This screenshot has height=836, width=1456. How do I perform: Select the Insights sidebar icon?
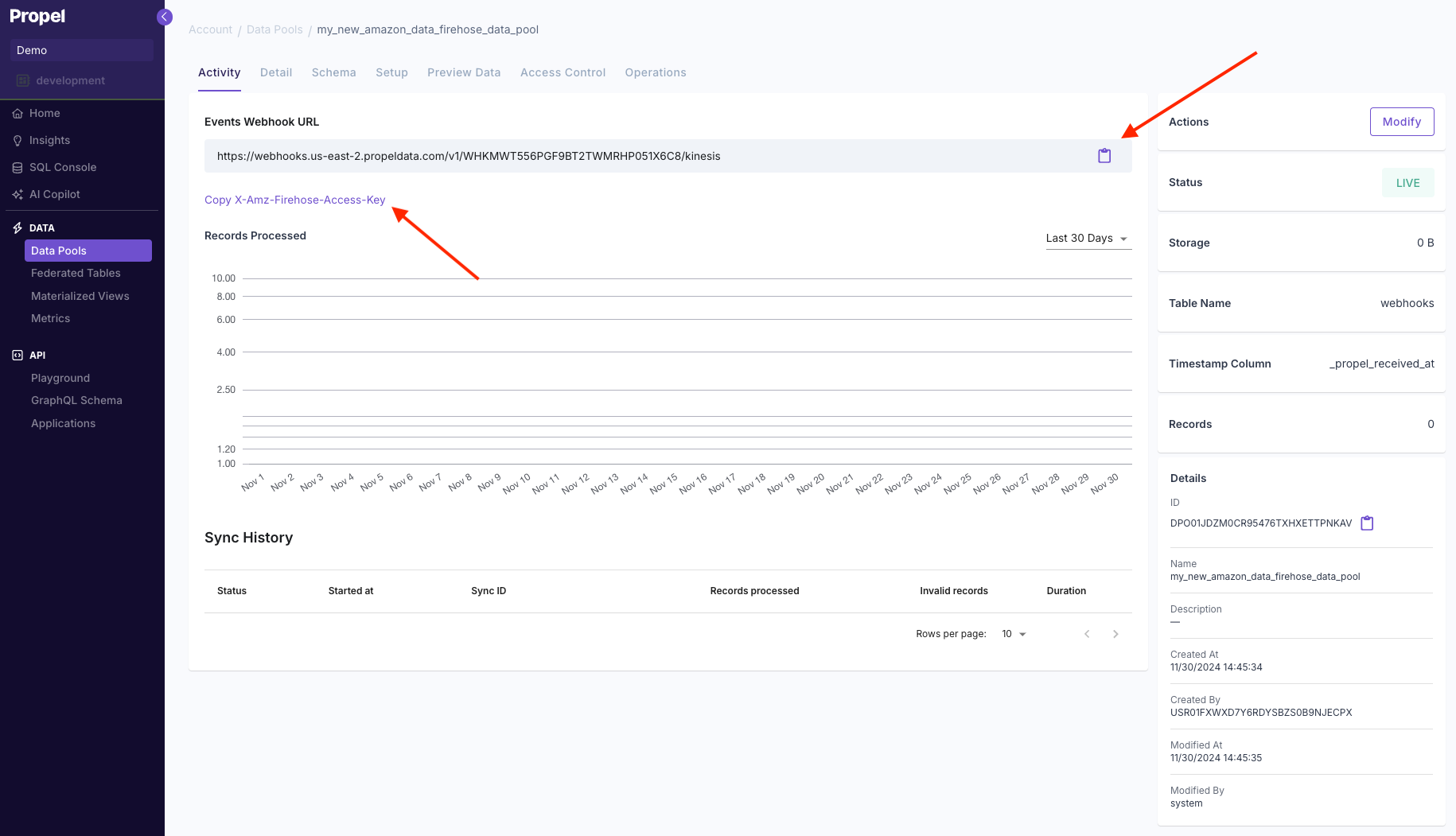point(49,140)
